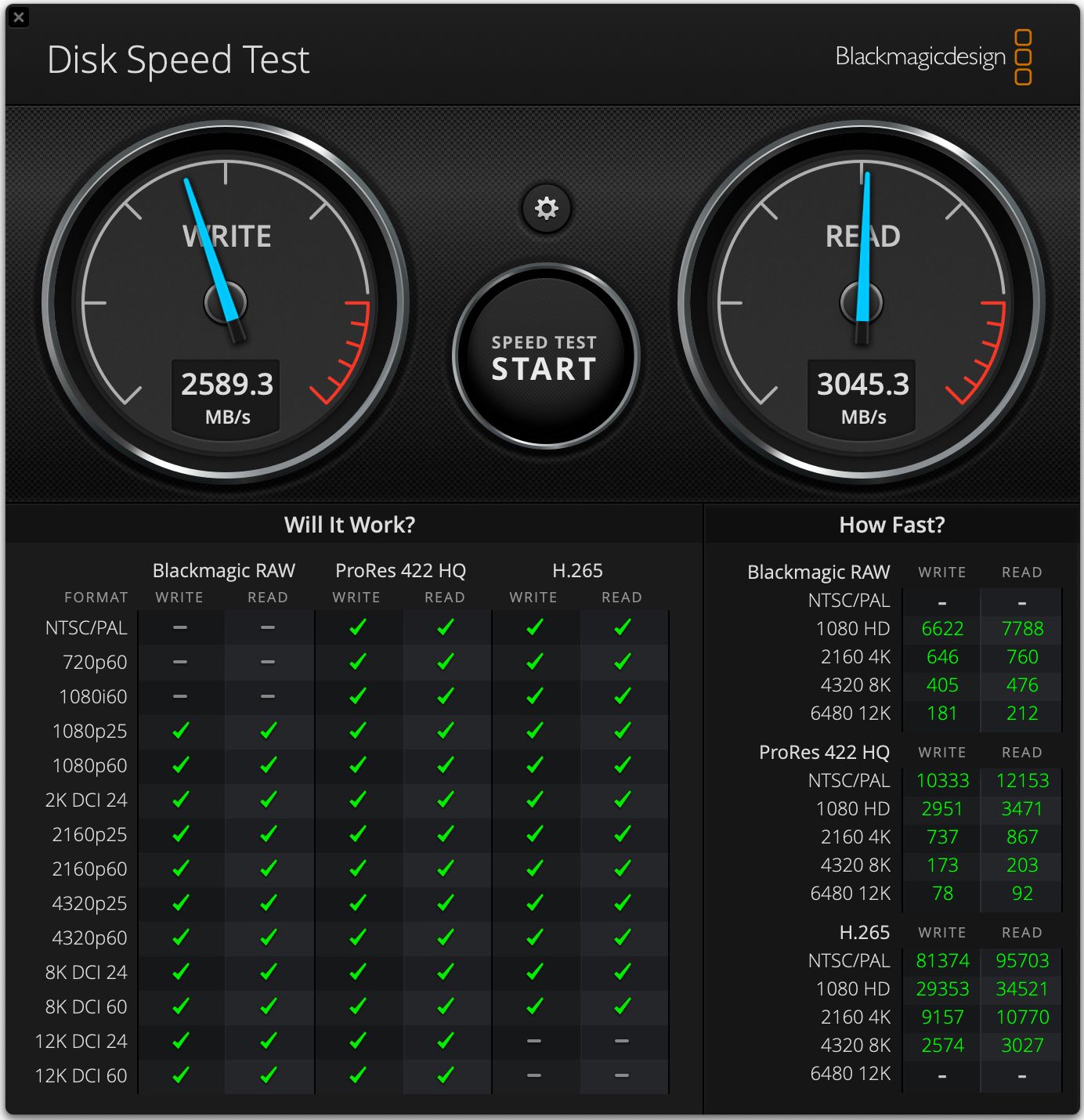Click the Will It Work? heading
The width and height of the screenshot is (1084, 1120).
point(349,525)
